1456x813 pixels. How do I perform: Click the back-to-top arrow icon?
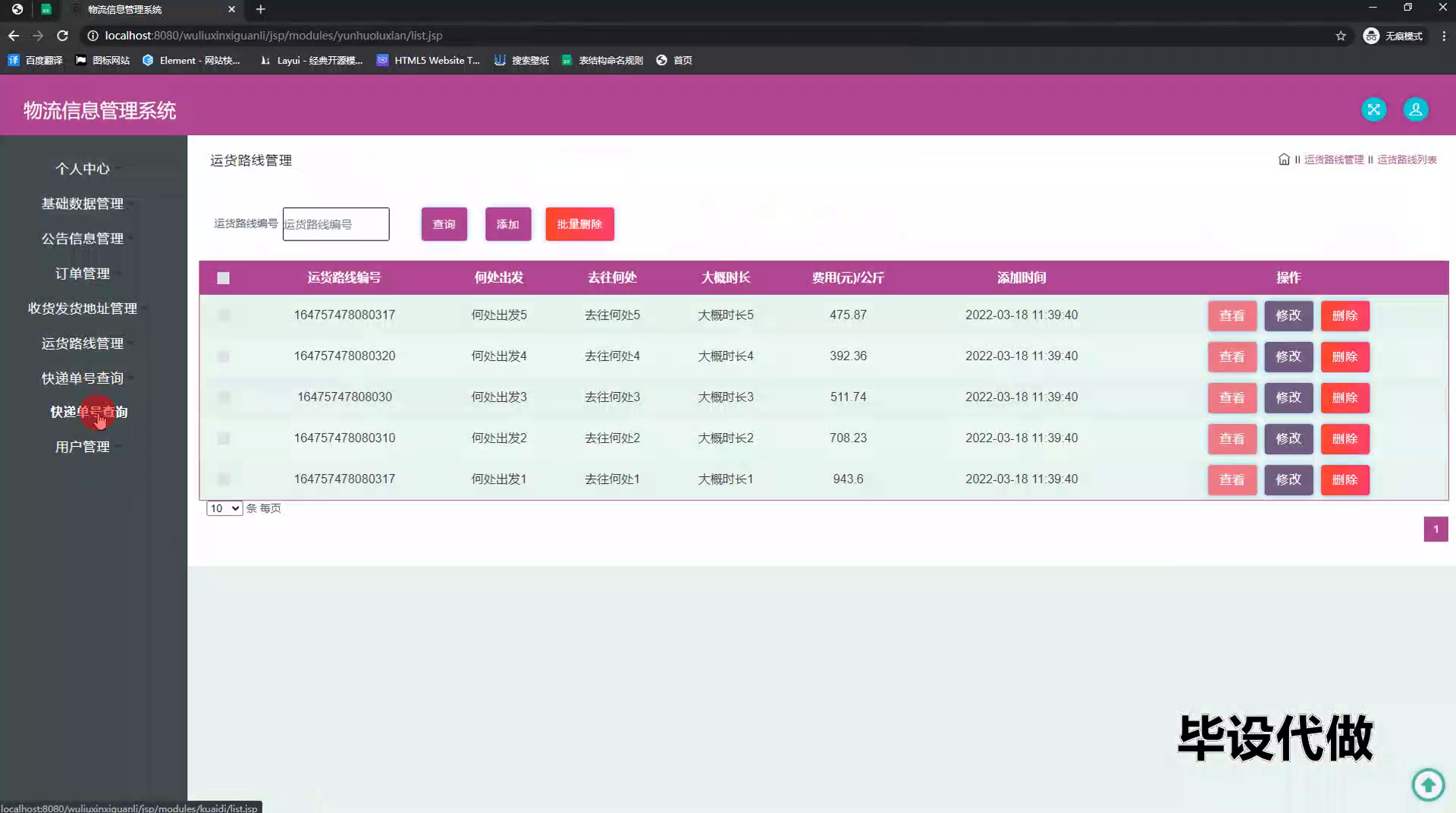[x=1428, y=784]
